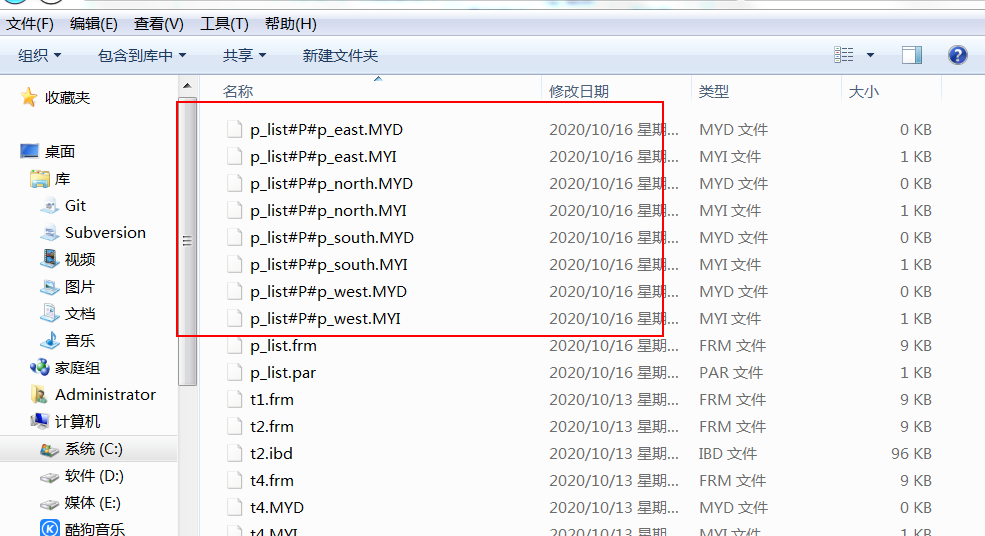
Task: Click the change view icon
Action: coord(844,55)
